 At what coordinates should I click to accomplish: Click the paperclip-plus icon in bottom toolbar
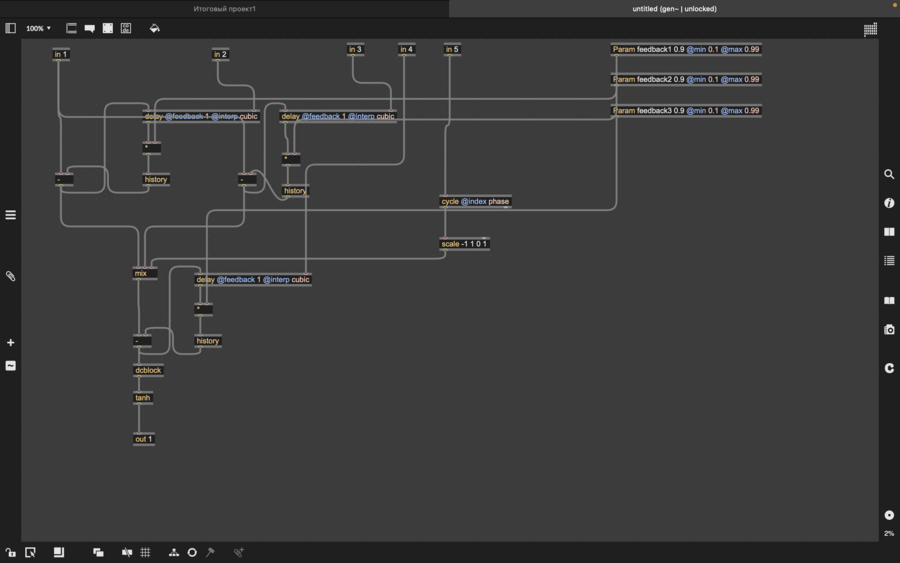[x=239, y=552]
